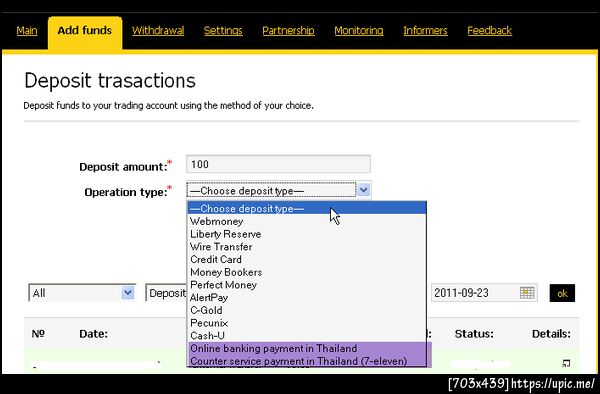This screenshot has width=600, height=394.
Task: Open the Main tab
Action: point(27,31)
